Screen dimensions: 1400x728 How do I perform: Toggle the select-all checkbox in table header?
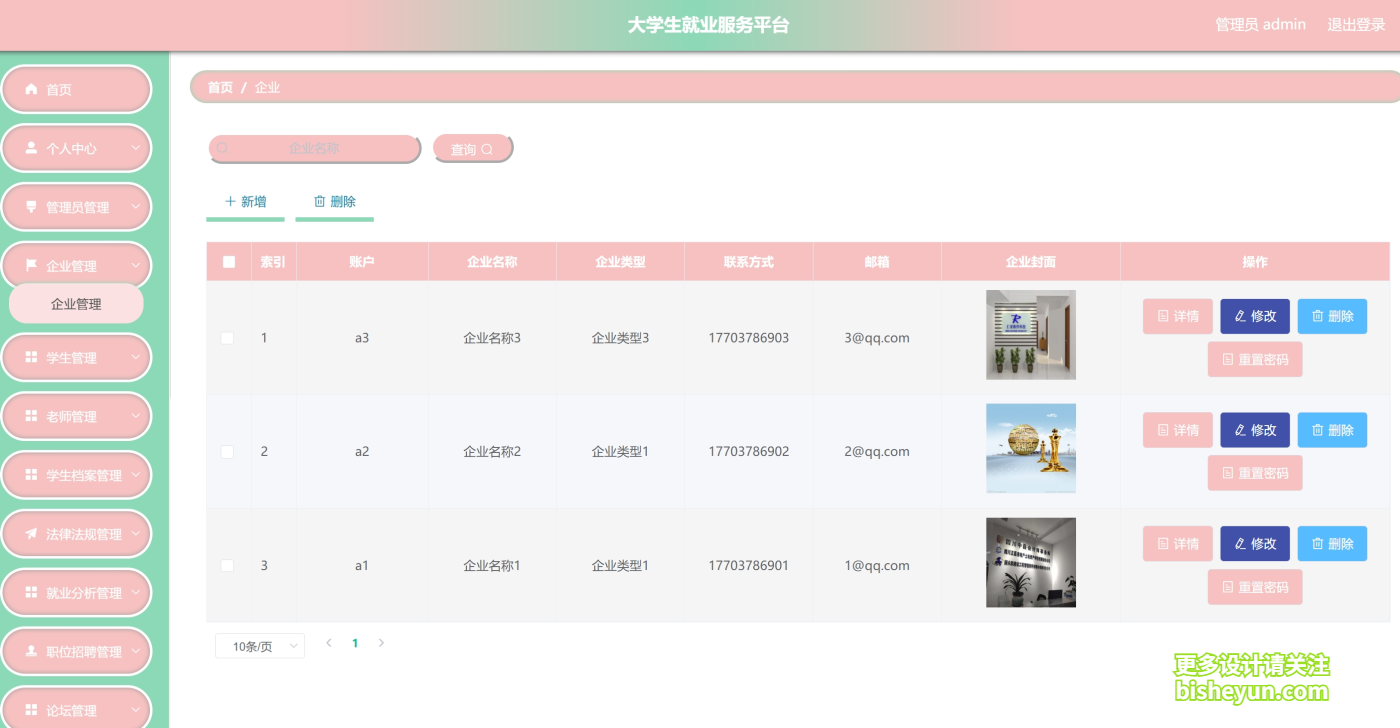(x=228, y=261)
